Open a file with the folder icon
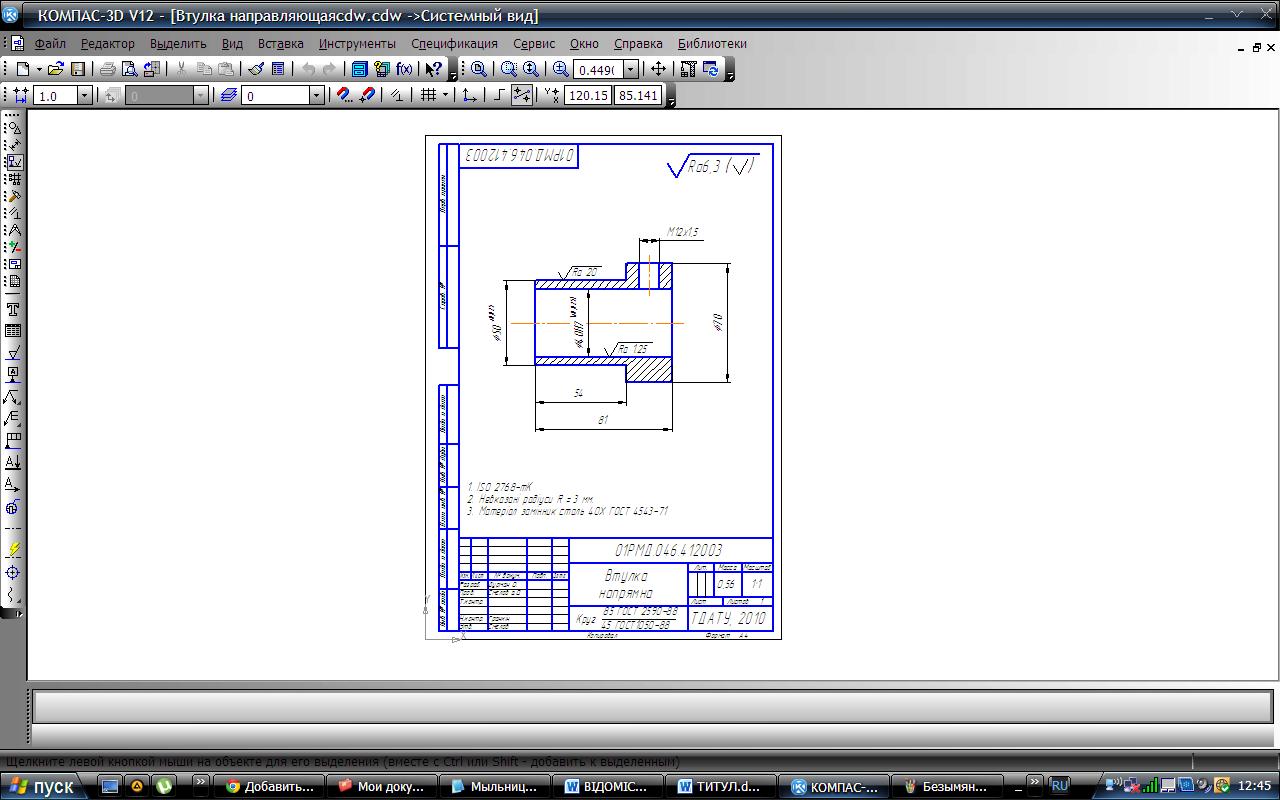1280x800 pixels. (x=56, y=69)
